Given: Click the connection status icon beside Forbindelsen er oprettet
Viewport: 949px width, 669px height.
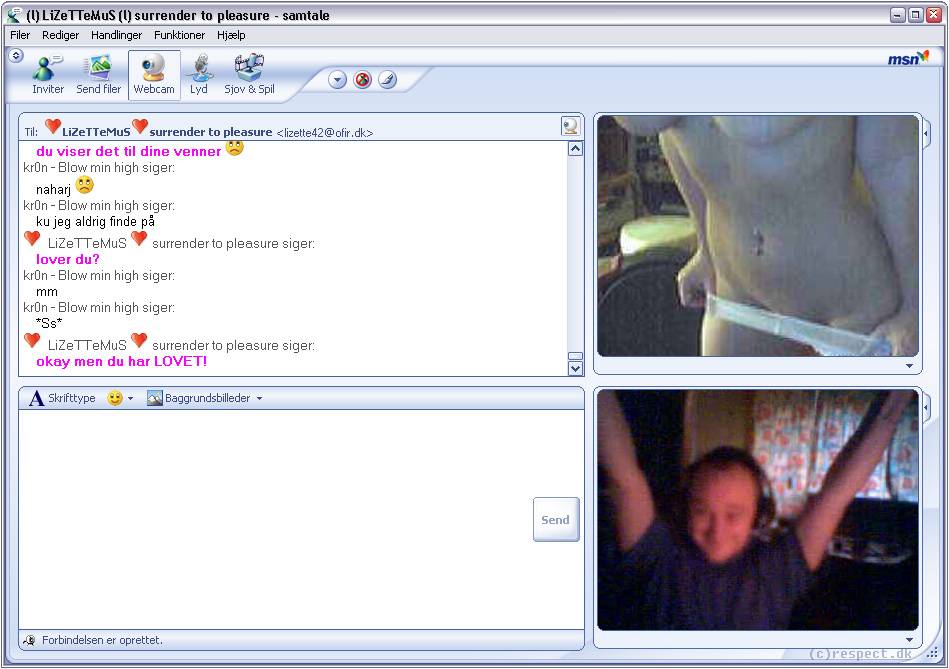Looking at the screenshot, I should (x=29, y=640).
